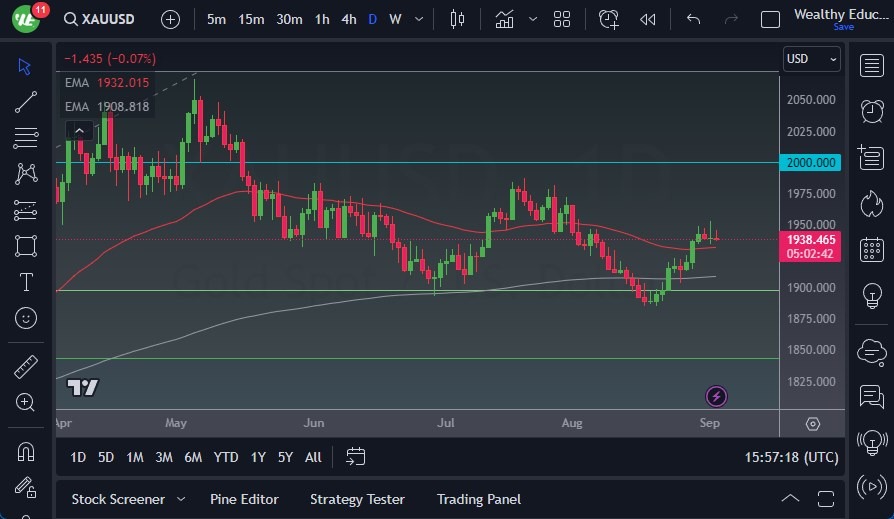The height and width of the screenshot is (519, 894).
Task: Toggle the fullscreen layout square
Action: point(770,19)
